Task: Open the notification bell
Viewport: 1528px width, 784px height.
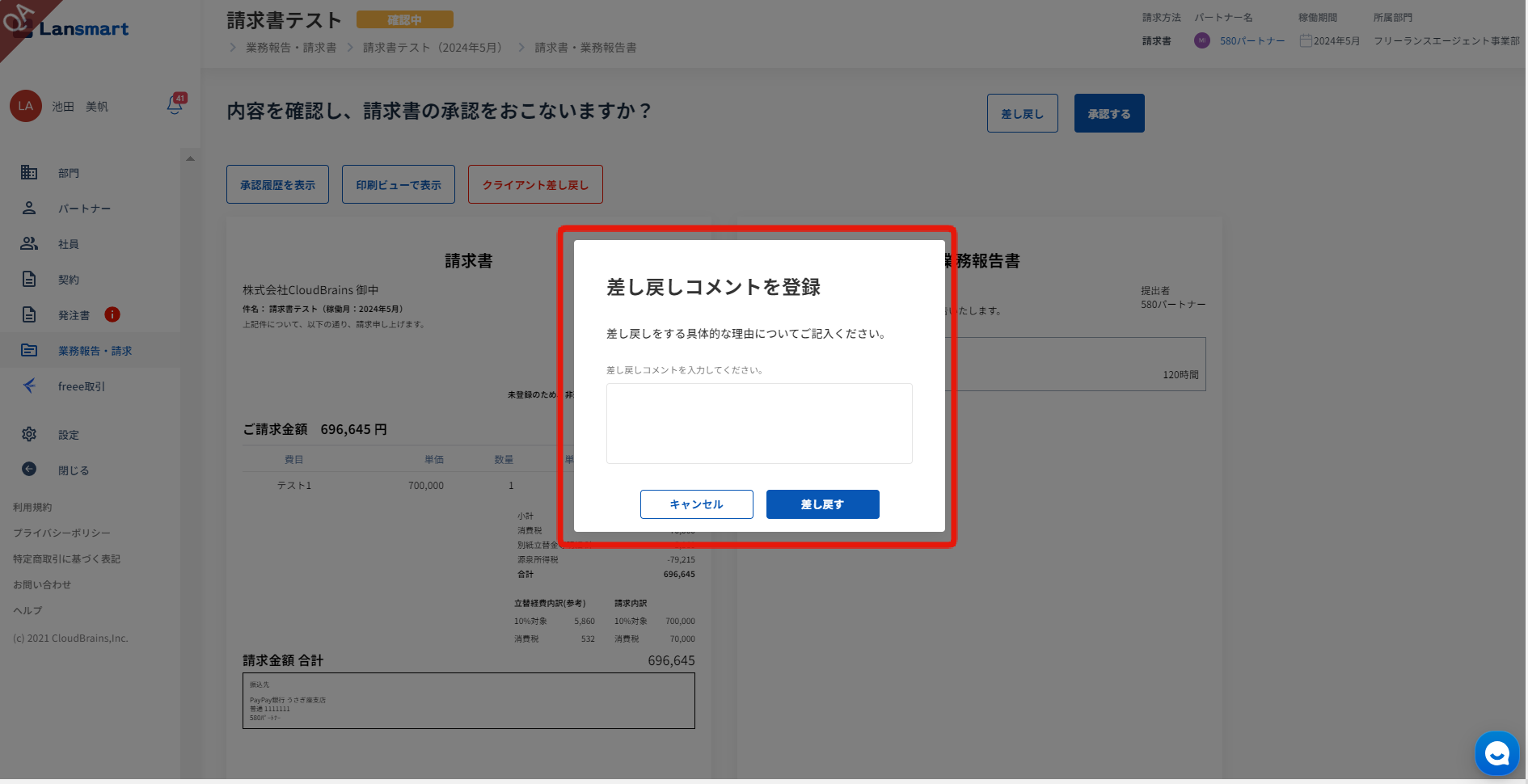Action: click(x=175, y=105)
